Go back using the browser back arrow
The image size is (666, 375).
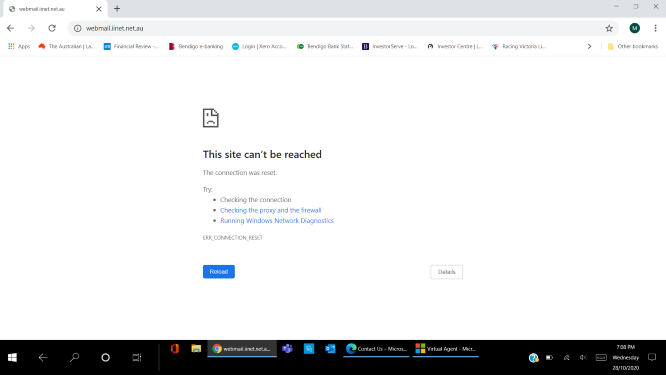pyautogui.click(x=11, y=28)
